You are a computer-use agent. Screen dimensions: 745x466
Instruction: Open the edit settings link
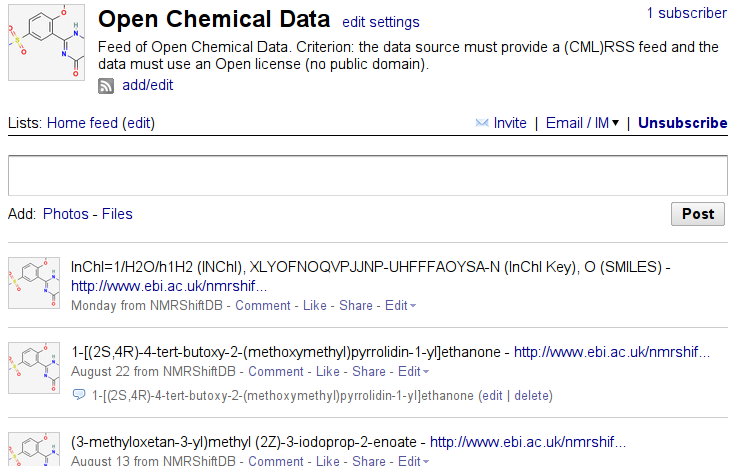pos(380,22)
